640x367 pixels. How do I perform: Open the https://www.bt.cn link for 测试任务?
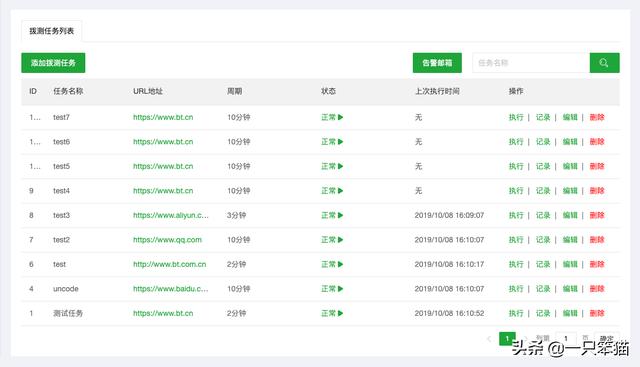pyautogui.click(x=163, y=314)
